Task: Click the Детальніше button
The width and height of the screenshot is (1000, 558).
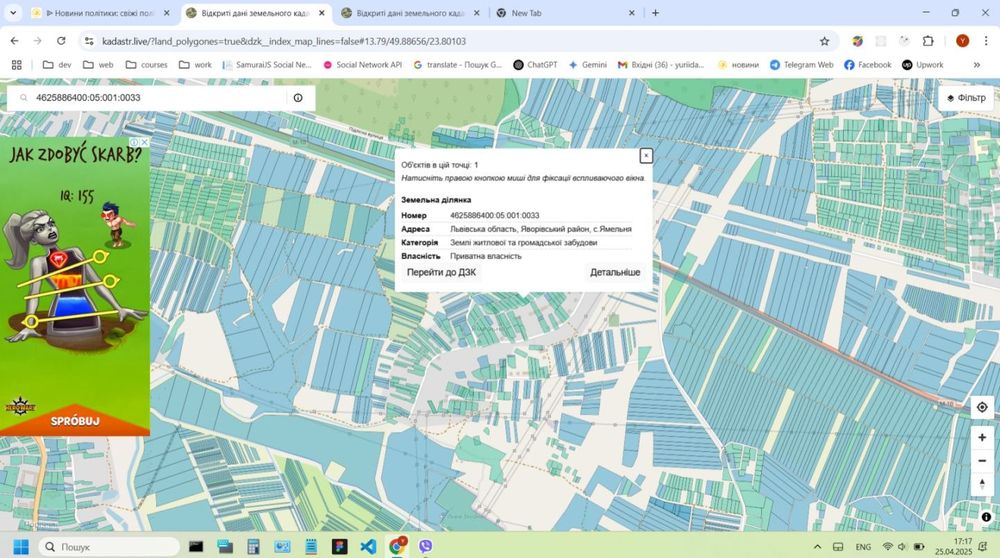Action: click(x=615, y=272)
